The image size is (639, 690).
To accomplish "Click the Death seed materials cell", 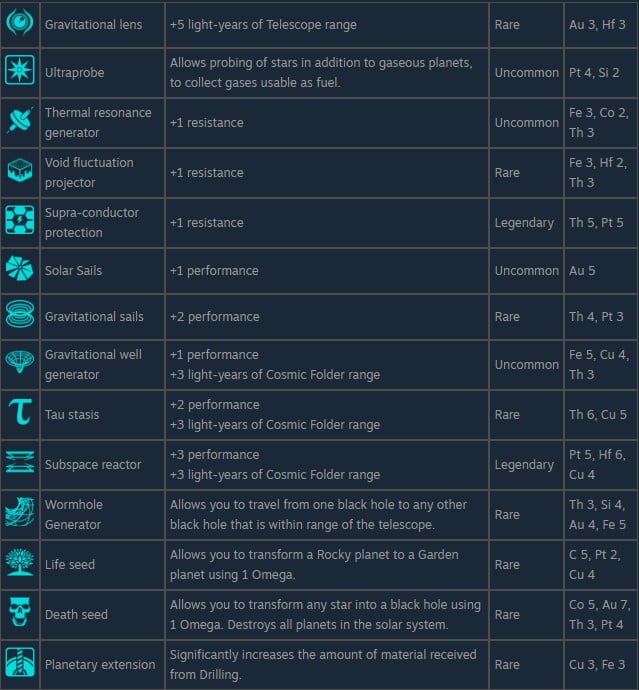I will click(597, 614).
